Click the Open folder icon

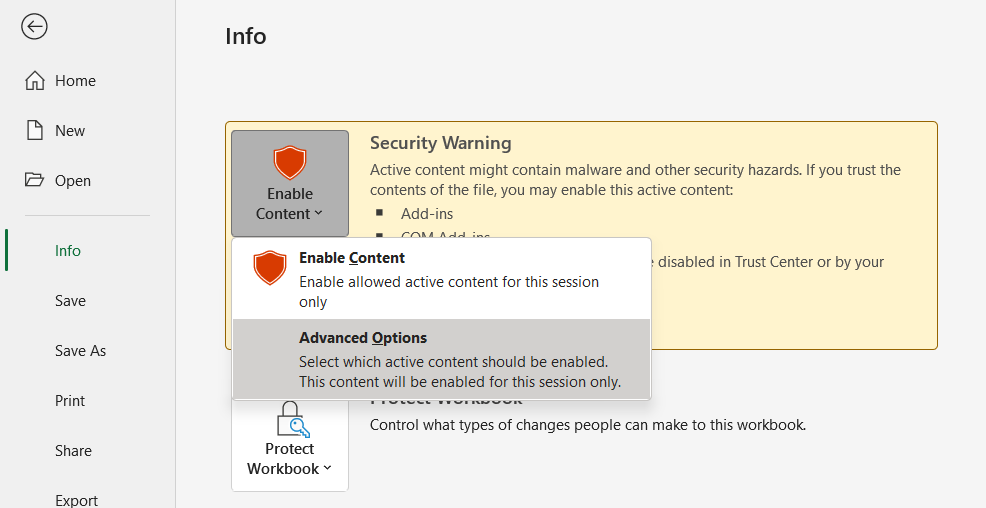point(35,181)
